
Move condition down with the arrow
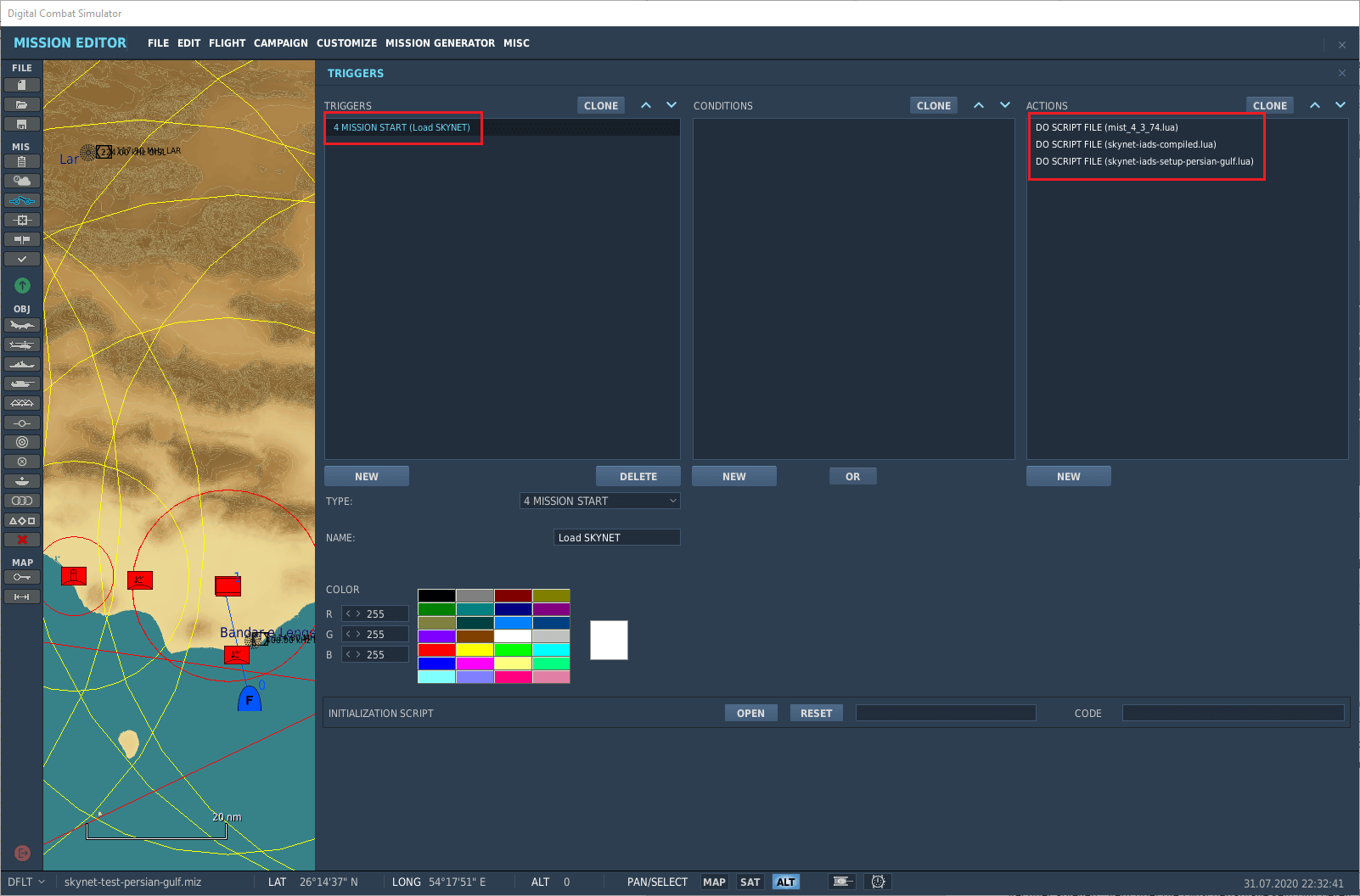(x=1005, y=105)
